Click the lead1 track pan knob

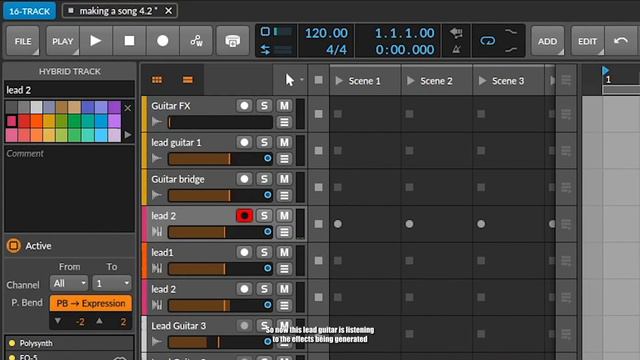click(x=267, y=268)
